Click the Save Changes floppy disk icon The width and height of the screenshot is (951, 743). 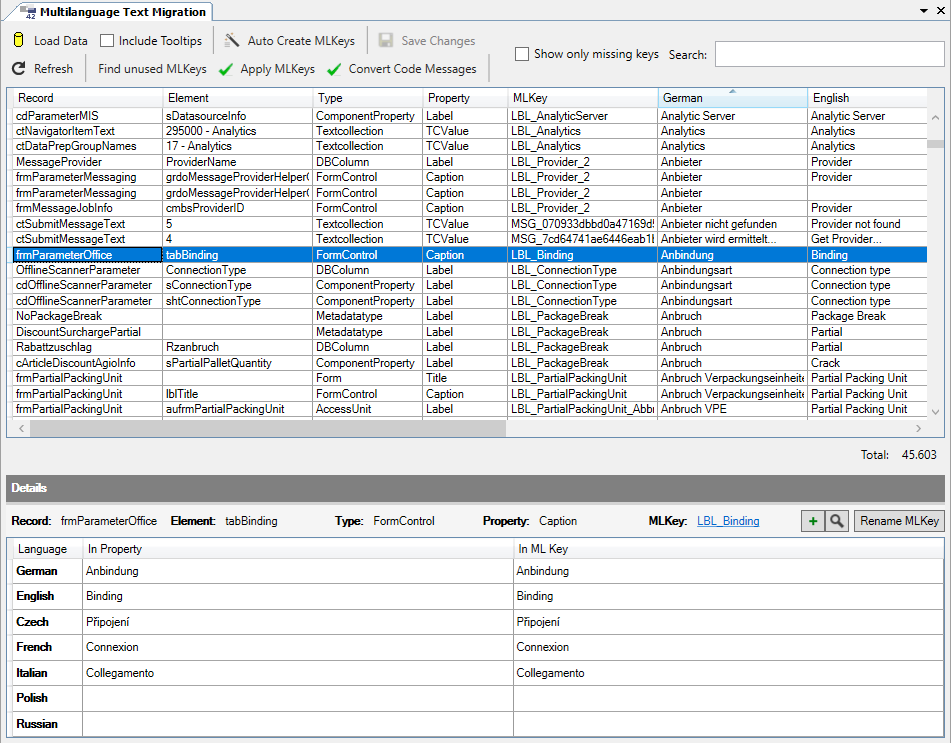coord(385,41)
